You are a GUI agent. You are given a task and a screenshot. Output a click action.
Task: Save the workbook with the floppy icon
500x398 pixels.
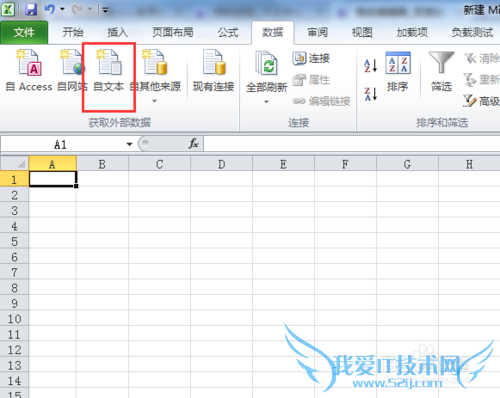31,9
